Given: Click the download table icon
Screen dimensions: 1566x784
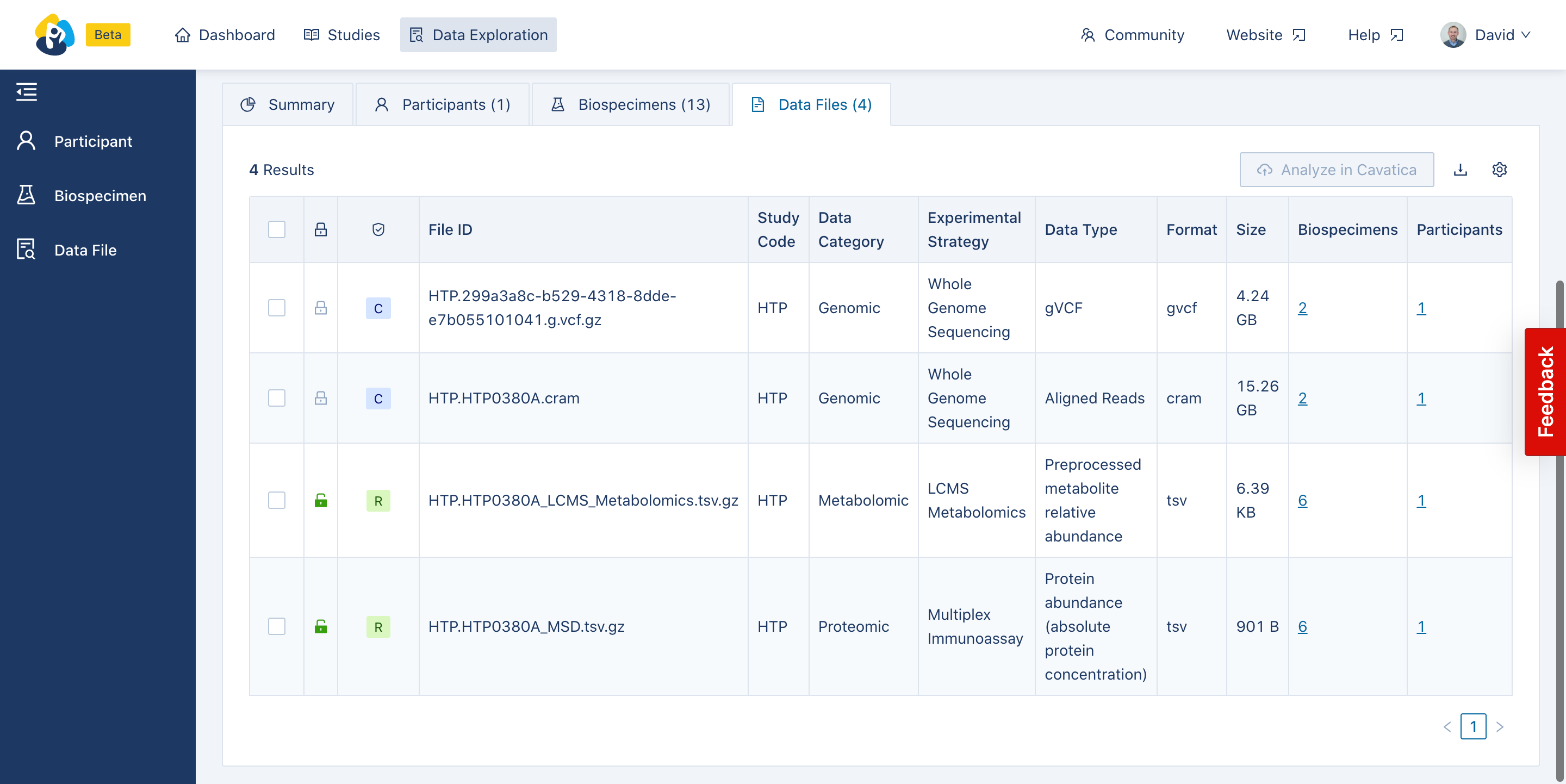Looking at the screenshot, I should click(1460, 170).
